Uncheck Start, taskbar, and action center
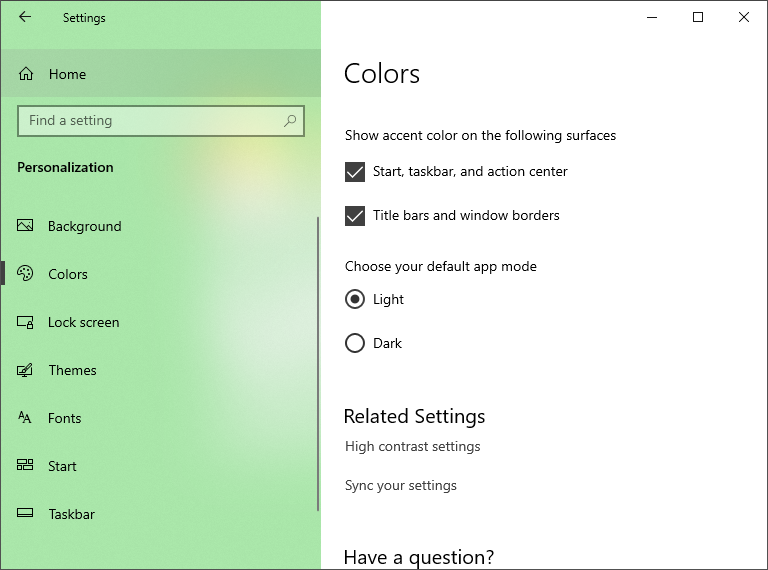Viewport: 768px width, 570px height. (x=355, y=172)
